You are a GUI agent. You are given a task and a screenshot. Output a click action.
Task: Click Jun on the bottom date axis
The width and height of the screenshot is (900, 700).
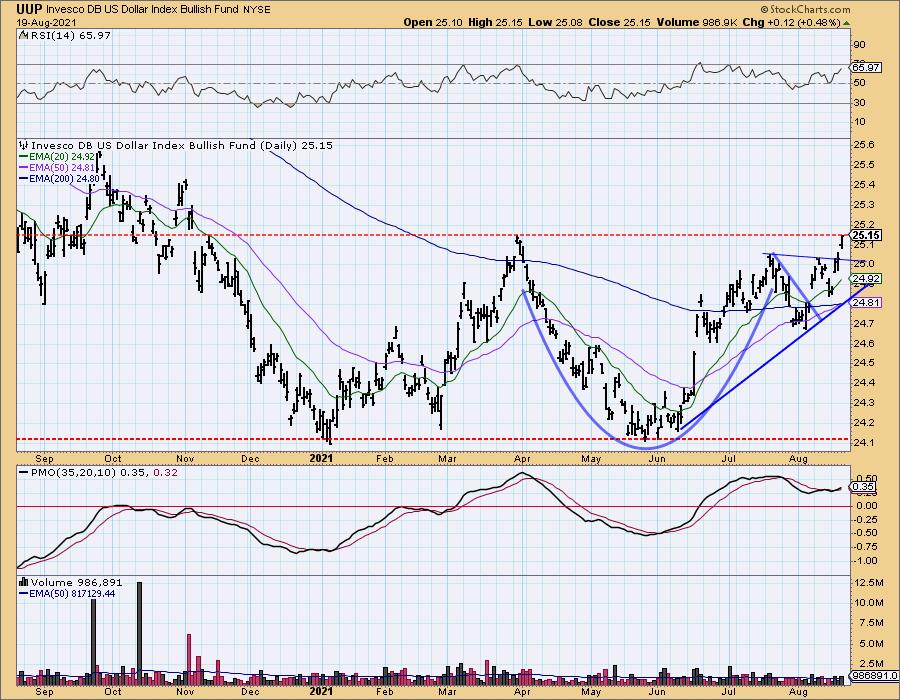[x=657, y=691]
